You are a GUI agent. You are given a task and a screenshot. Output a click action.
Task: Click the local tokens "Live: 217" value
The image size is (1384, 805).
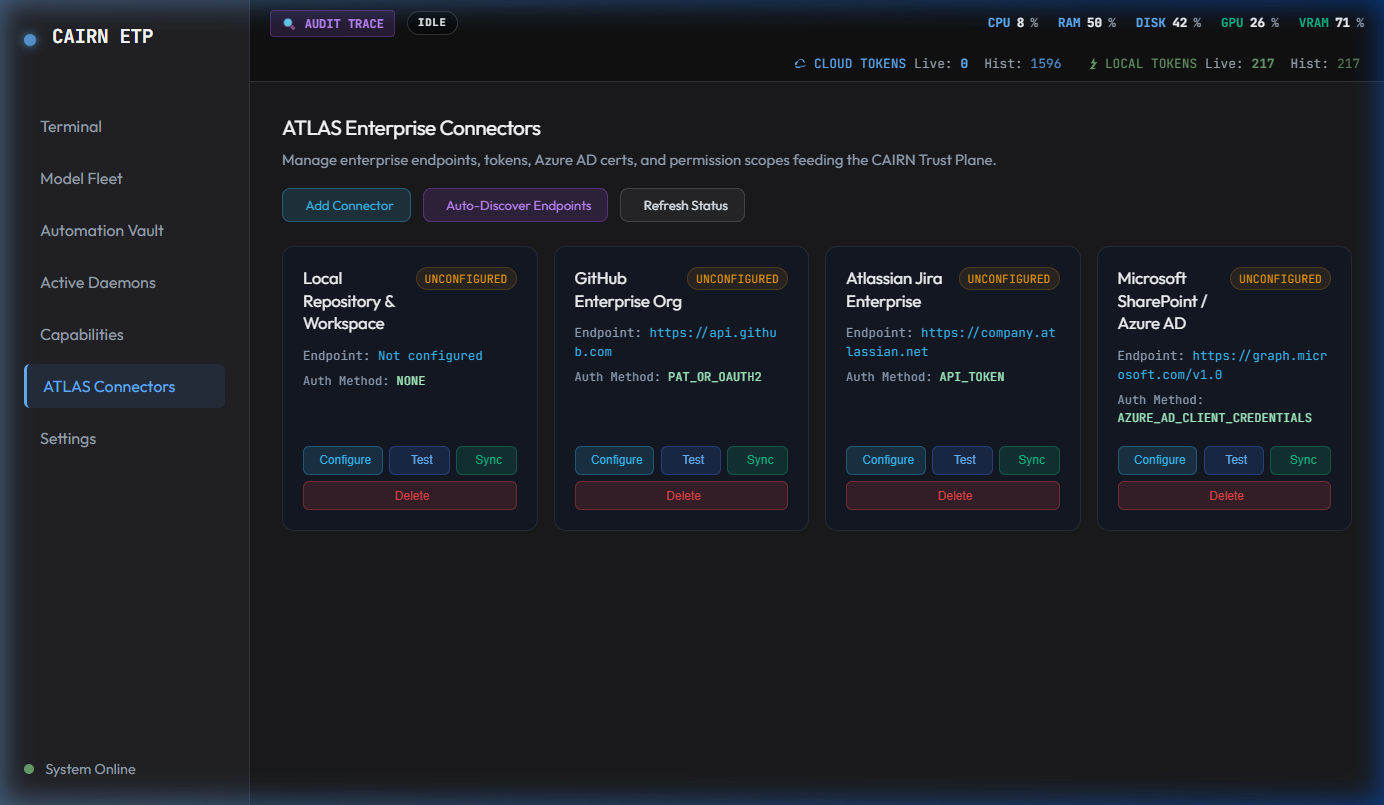[1240, 64]
